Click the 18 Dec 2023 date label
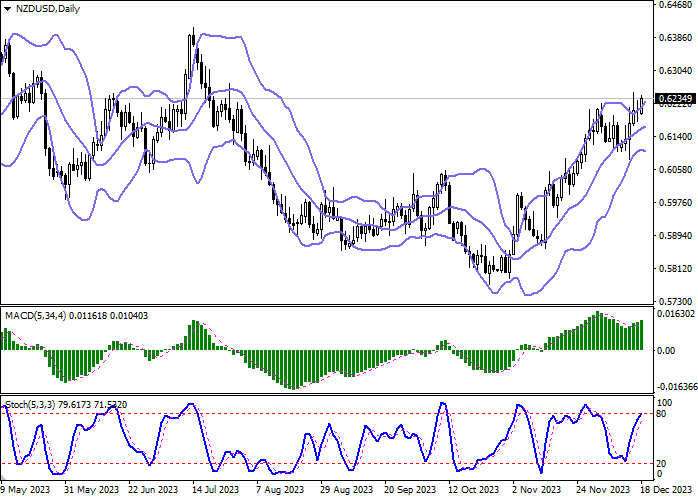This screenshot has width=698, height=500. [666, 490]
